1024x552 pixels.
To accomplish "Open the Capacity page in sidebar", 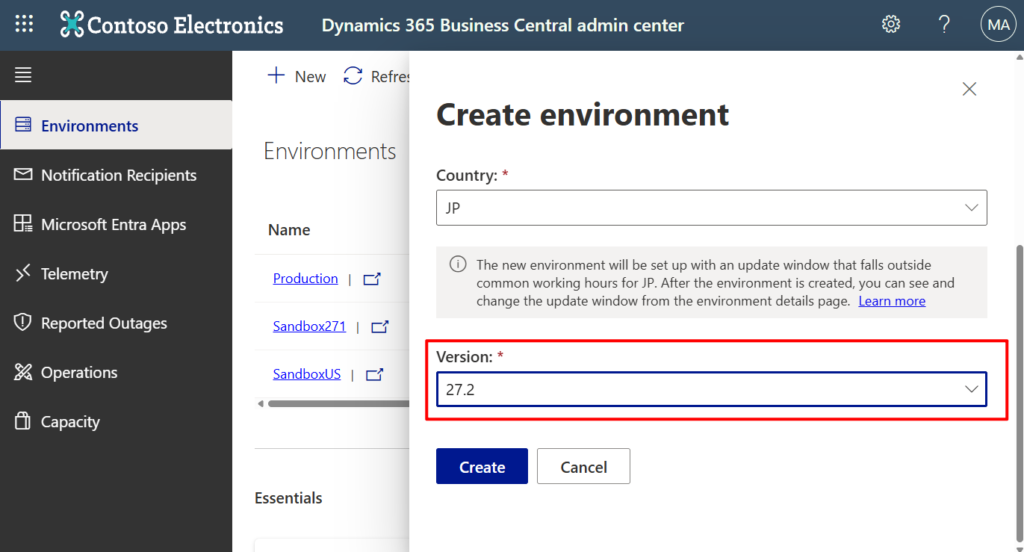I will 69,422.
